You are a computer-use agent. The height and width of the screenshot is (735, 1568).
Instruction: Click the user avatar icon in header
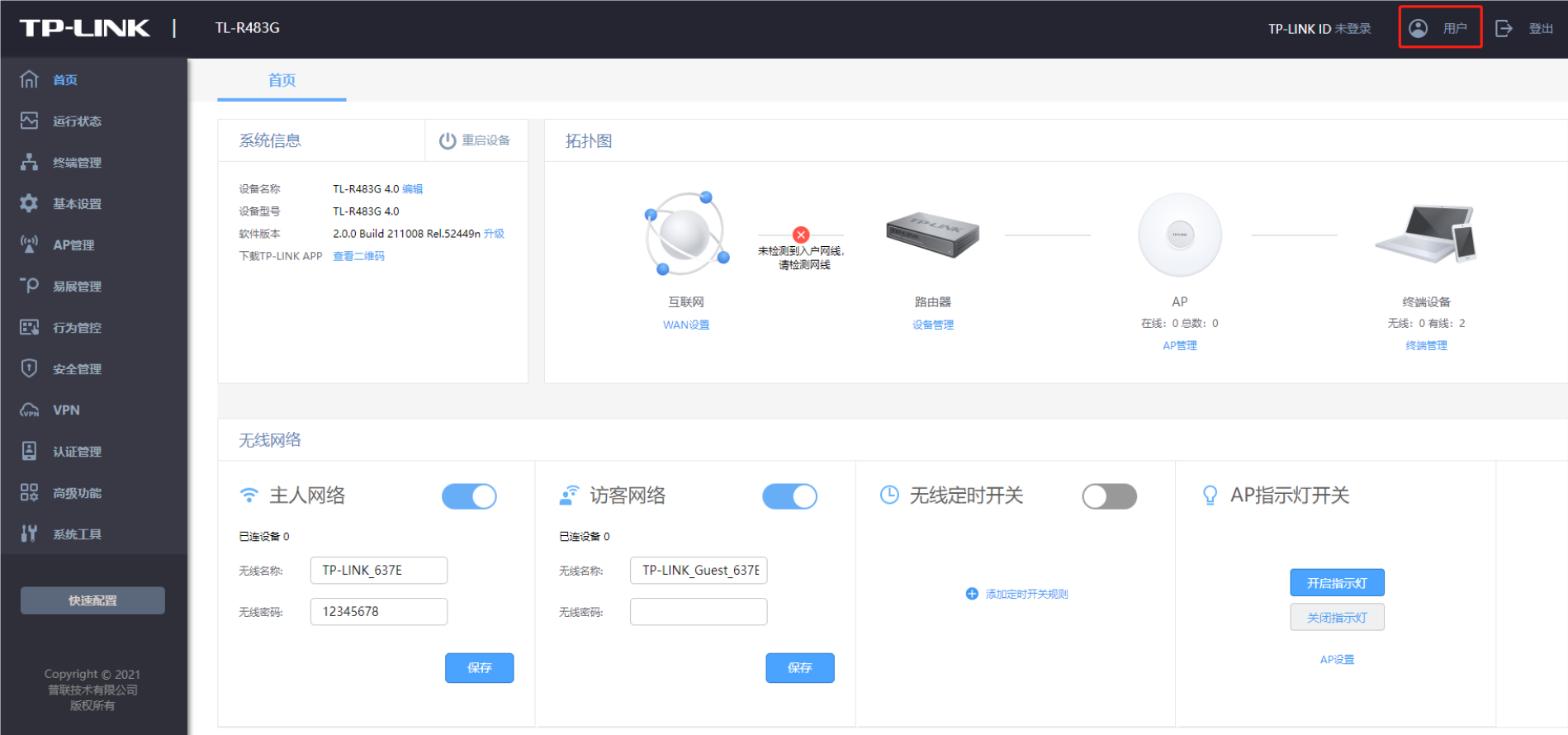tap(1418, 28)
